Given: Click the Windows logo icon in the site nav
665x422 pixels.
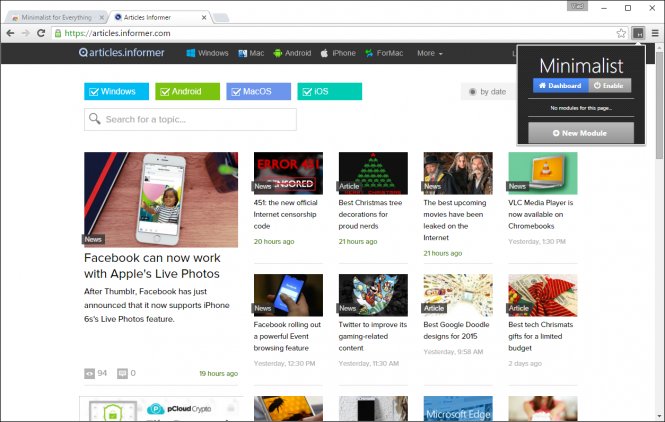Looking at the screenshot, I should (191, 53).
